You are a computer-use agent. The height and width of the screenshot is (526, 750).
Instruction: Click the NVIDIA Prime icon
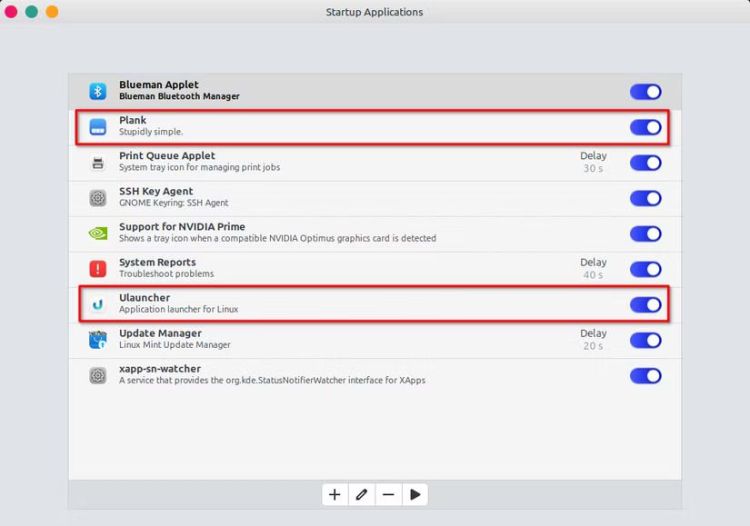[x=98, y=233]
